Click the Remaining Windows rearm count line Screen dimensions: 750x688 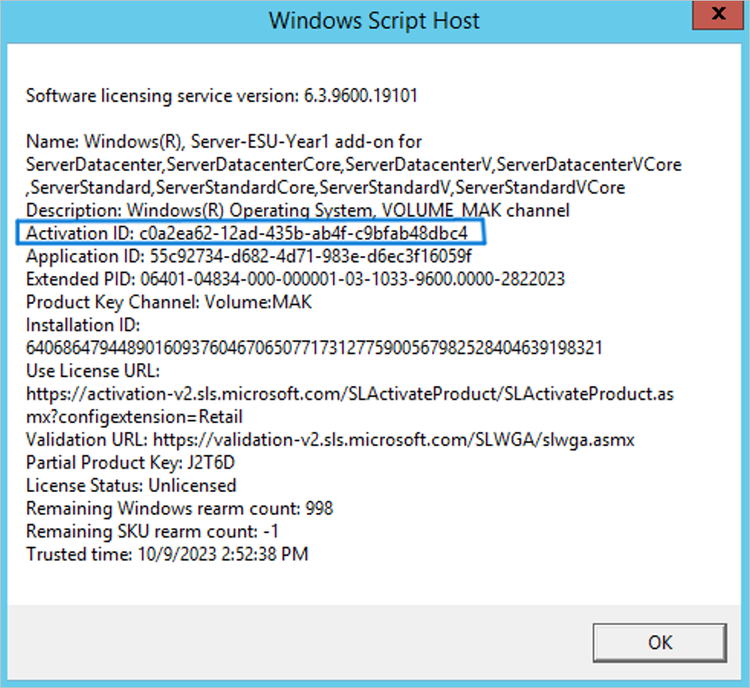(x=179, y=509)
